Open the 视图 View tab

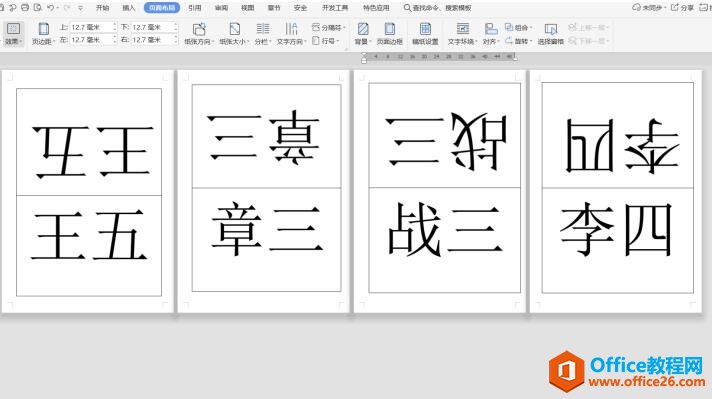(x=247, y=8)
